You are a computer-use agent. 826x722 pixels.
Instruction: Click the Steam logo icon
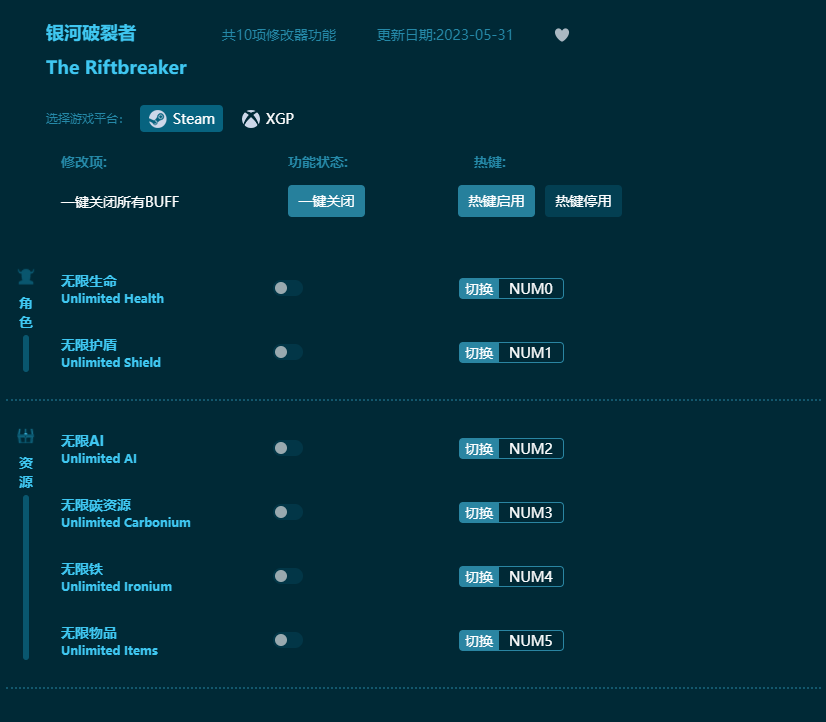click(x=158, y=118)
